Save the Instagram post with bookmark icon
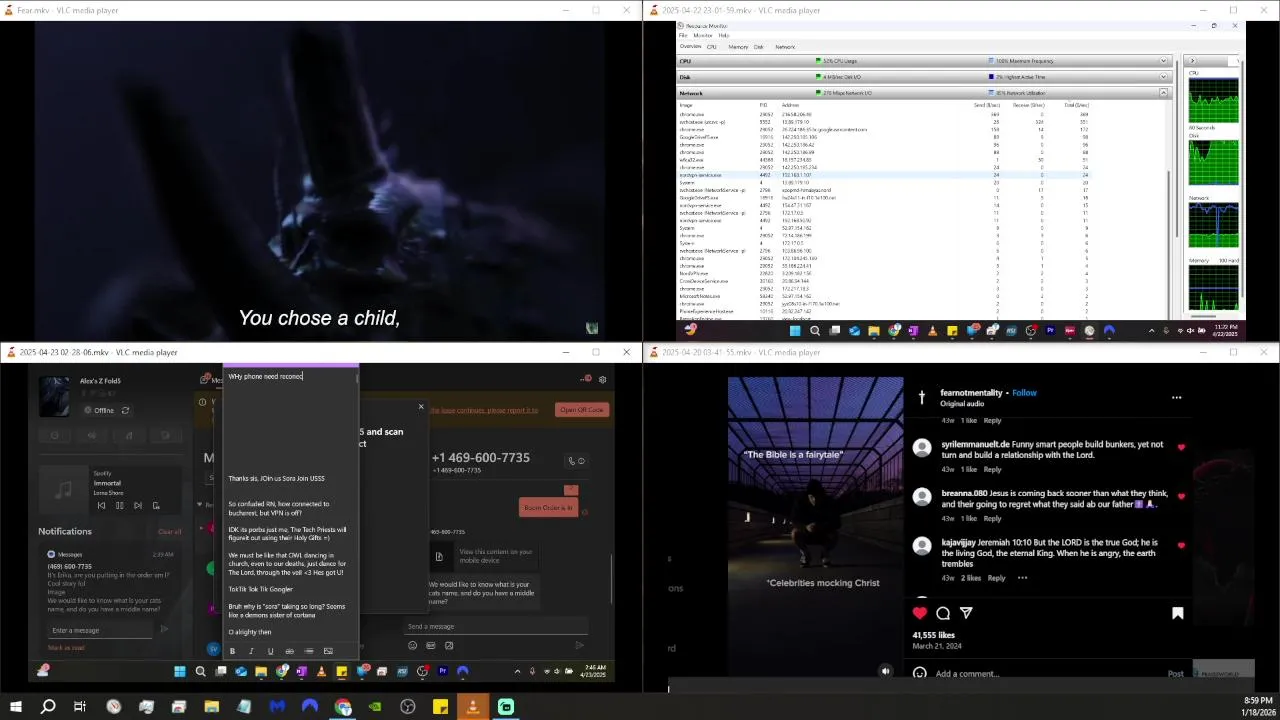 pyautogui.click(x=1177, y=613)
